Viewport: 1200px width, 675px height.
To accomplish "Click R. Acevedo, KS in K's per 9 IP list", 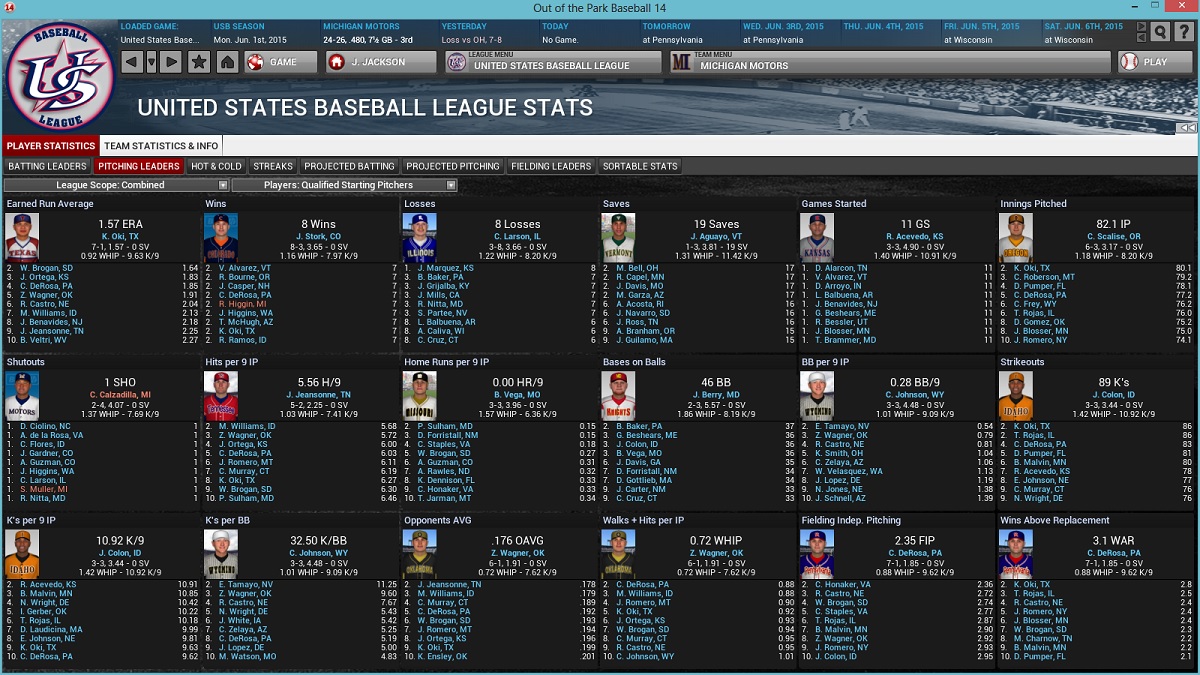I will click(47, 584).
